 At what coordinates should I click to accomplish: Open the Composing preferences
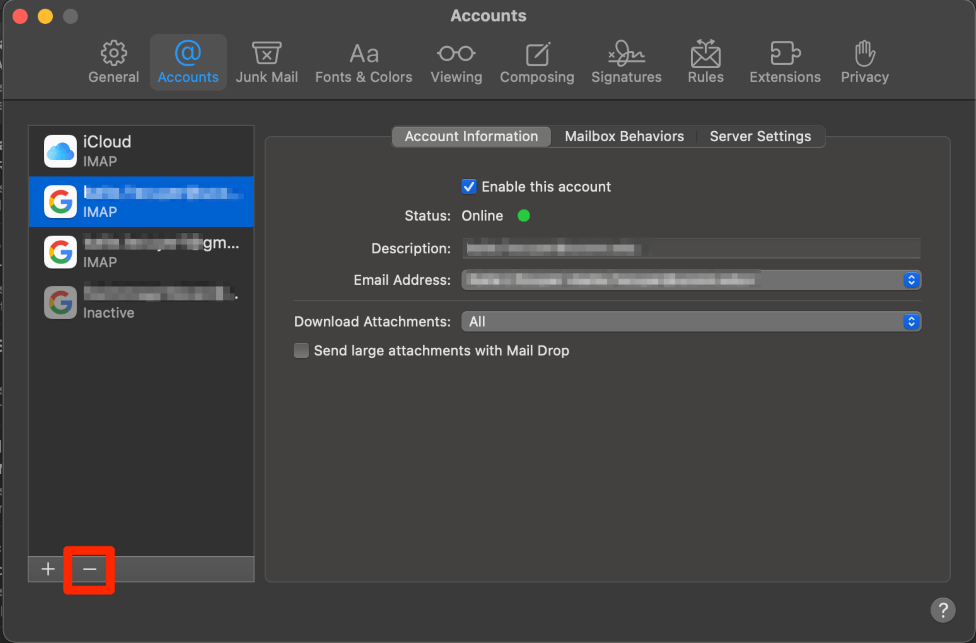coord(537,62)
